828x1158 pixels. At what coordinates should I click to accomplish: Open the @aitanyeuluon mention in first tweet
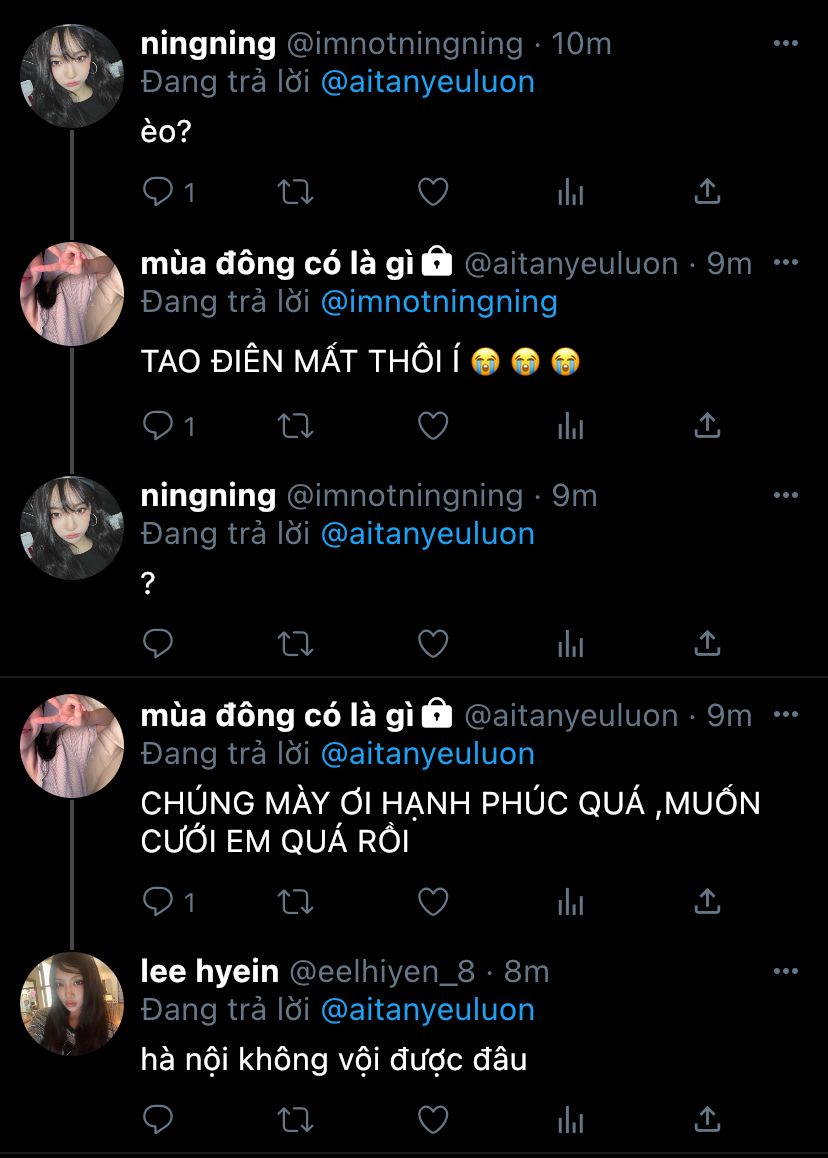pyautogui.click(x=428, y=82)
